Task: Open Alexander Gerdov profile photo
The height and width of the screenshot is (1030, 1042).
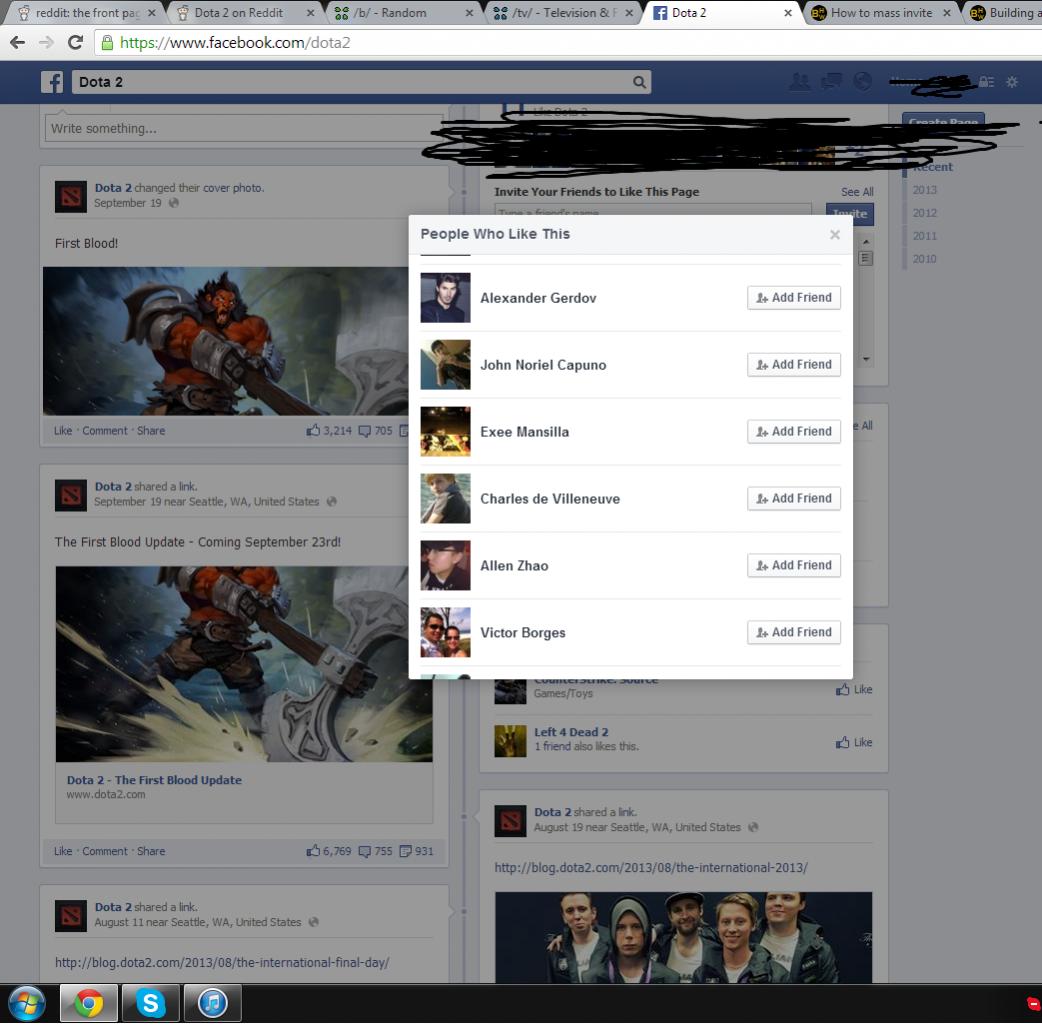Action: pyautogui.click(x=445, y=298)
